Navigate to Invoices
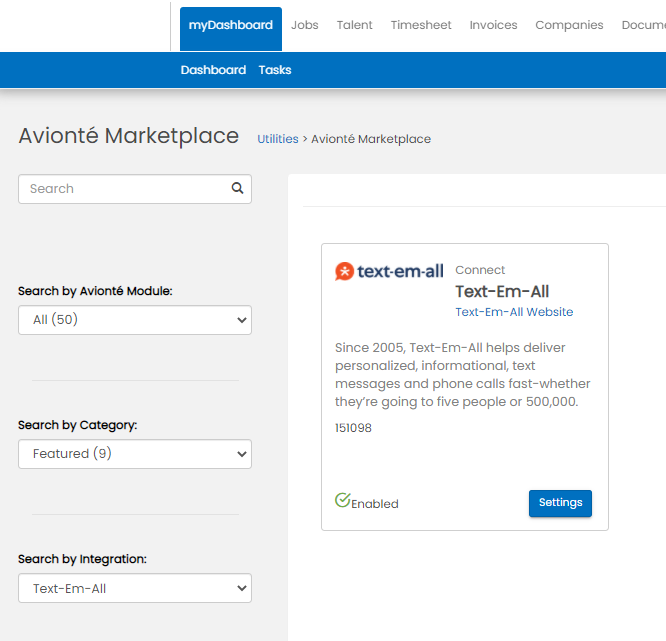Image resolution: width=666 pixels, height=641 pixels. tap(493, 25)
